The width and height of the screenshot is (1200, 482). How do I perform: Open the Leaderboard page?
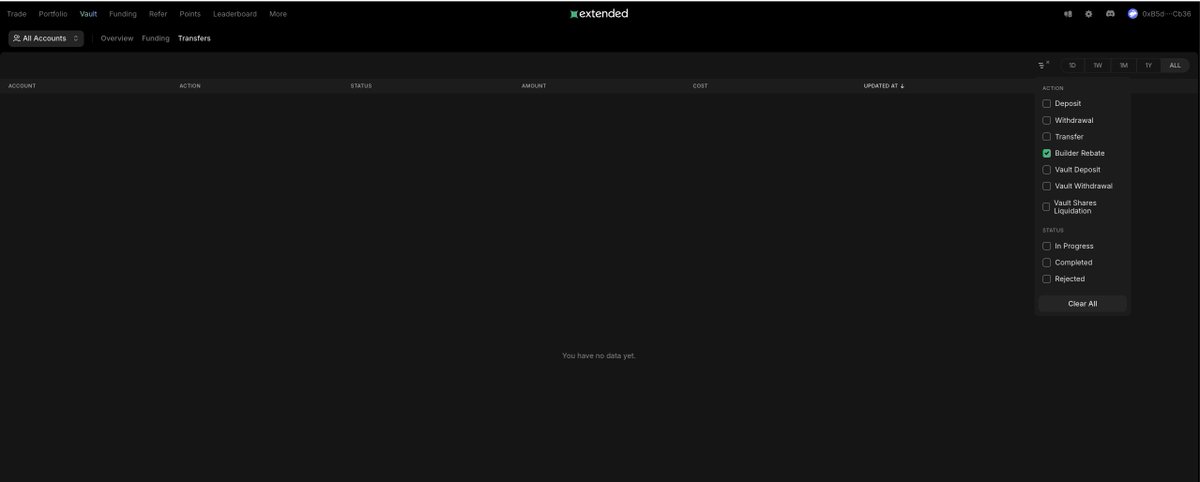tap(235, 14)
